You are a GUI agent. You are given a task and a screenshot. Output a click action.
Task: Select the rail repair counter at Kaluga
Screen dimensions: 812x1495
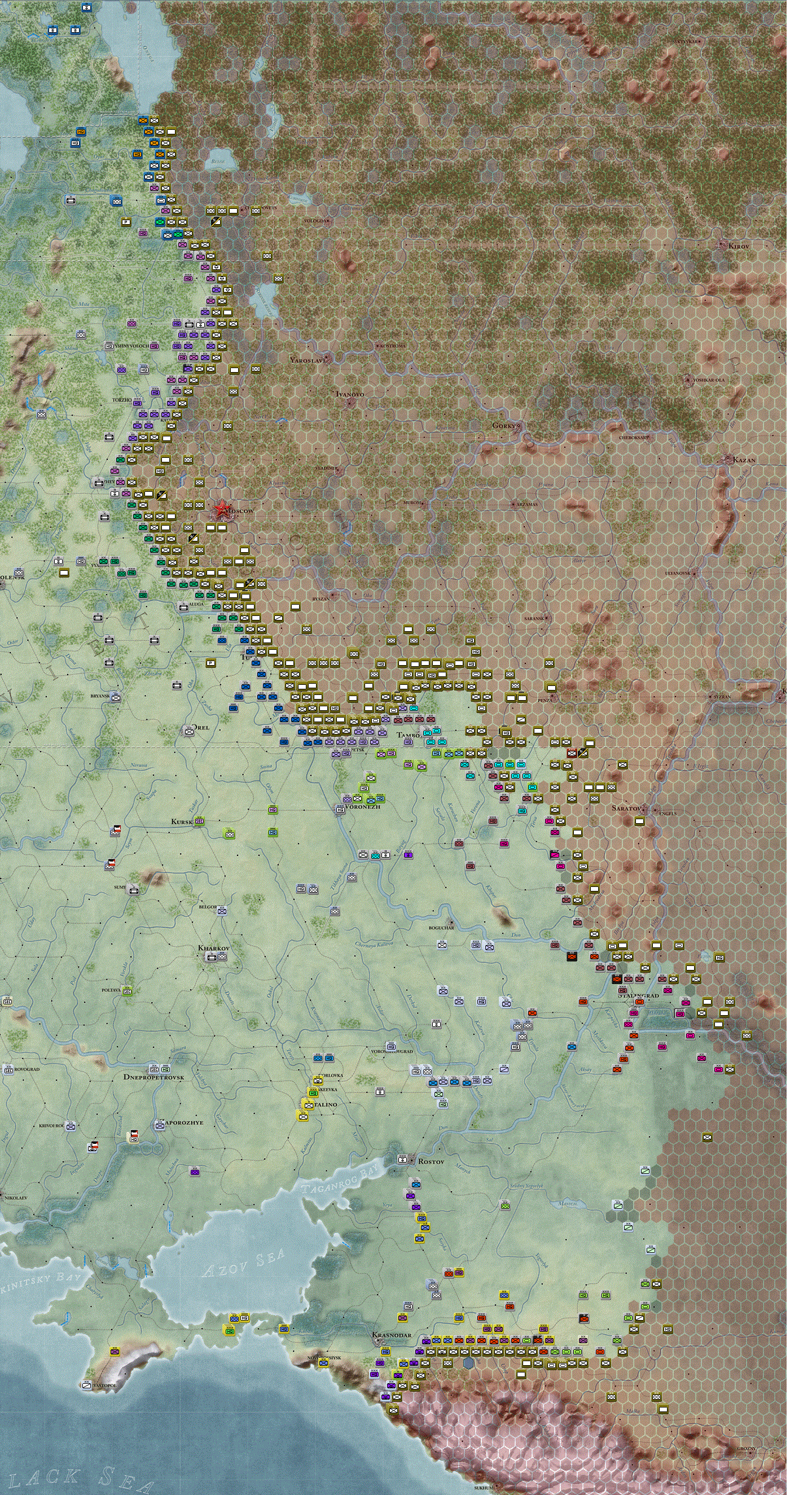(x=183, y=606)
